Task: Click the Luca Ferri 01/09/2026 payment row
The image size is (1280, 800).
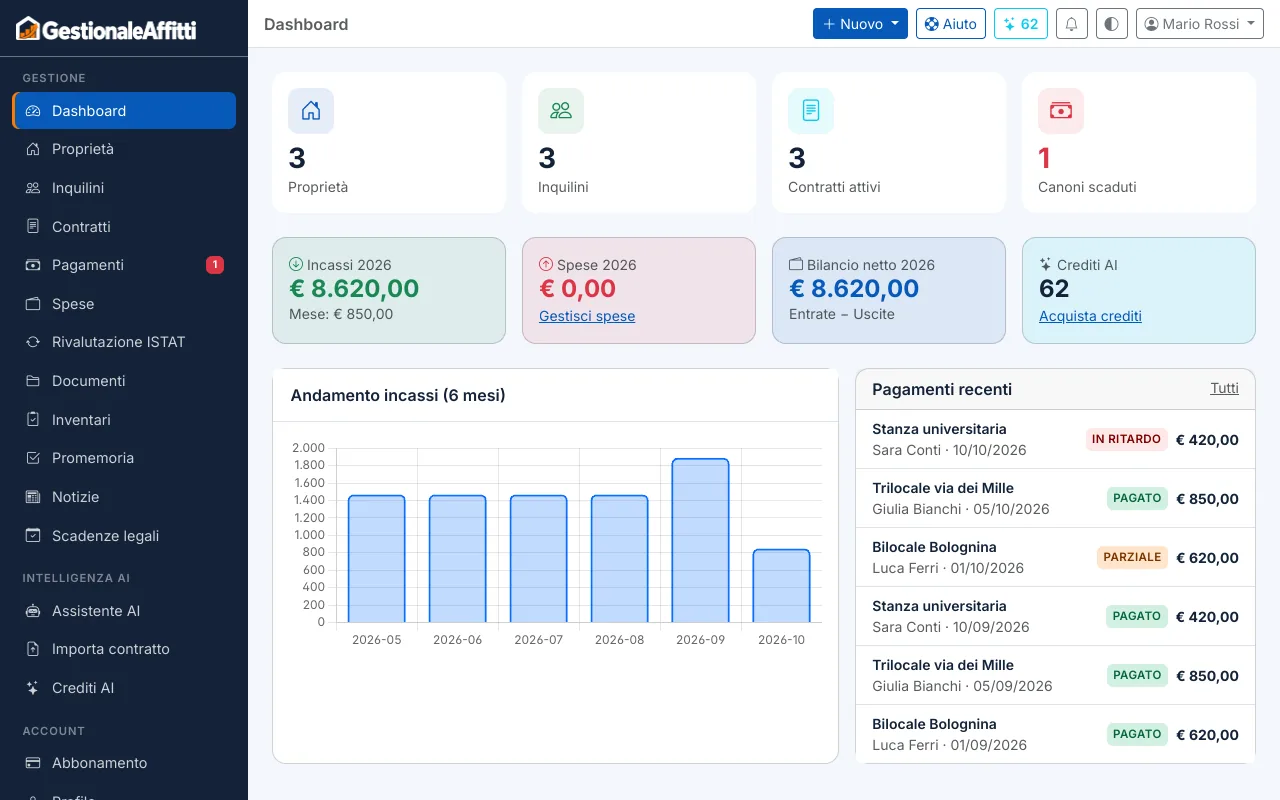Action: coord(1055,734)
